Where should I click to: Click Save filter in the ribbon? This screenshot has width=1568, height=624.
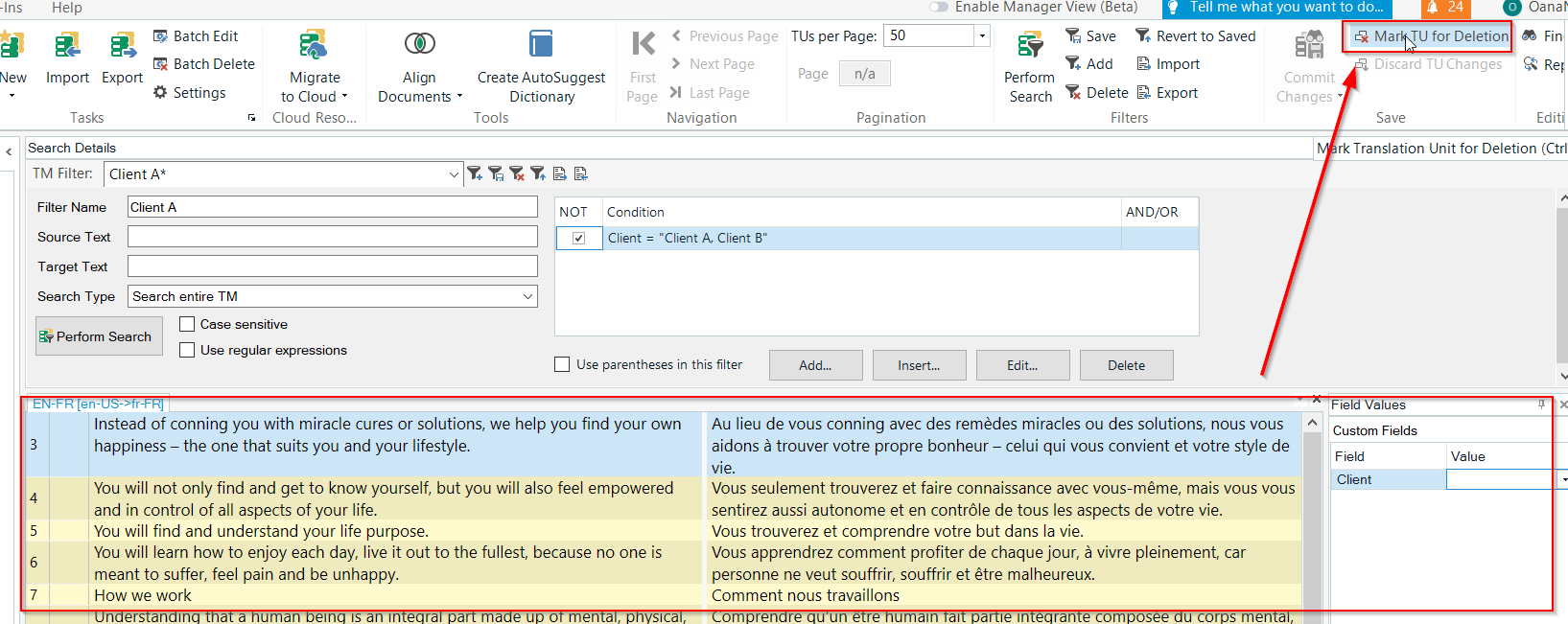coord(1090,36)
